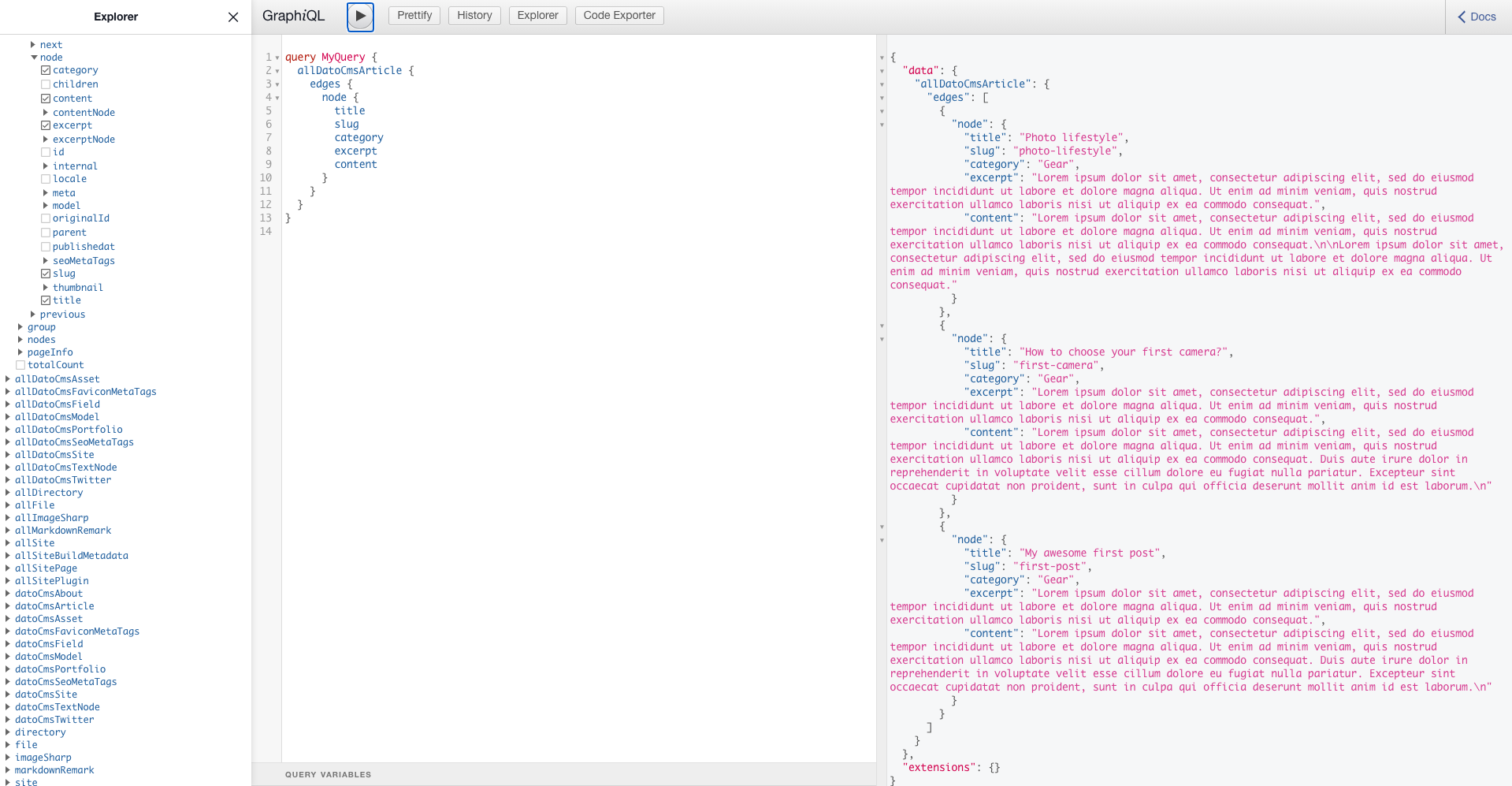Uncheck the slug field checkbox
This screenshot has height=786, width=1512.
point(46,274)
